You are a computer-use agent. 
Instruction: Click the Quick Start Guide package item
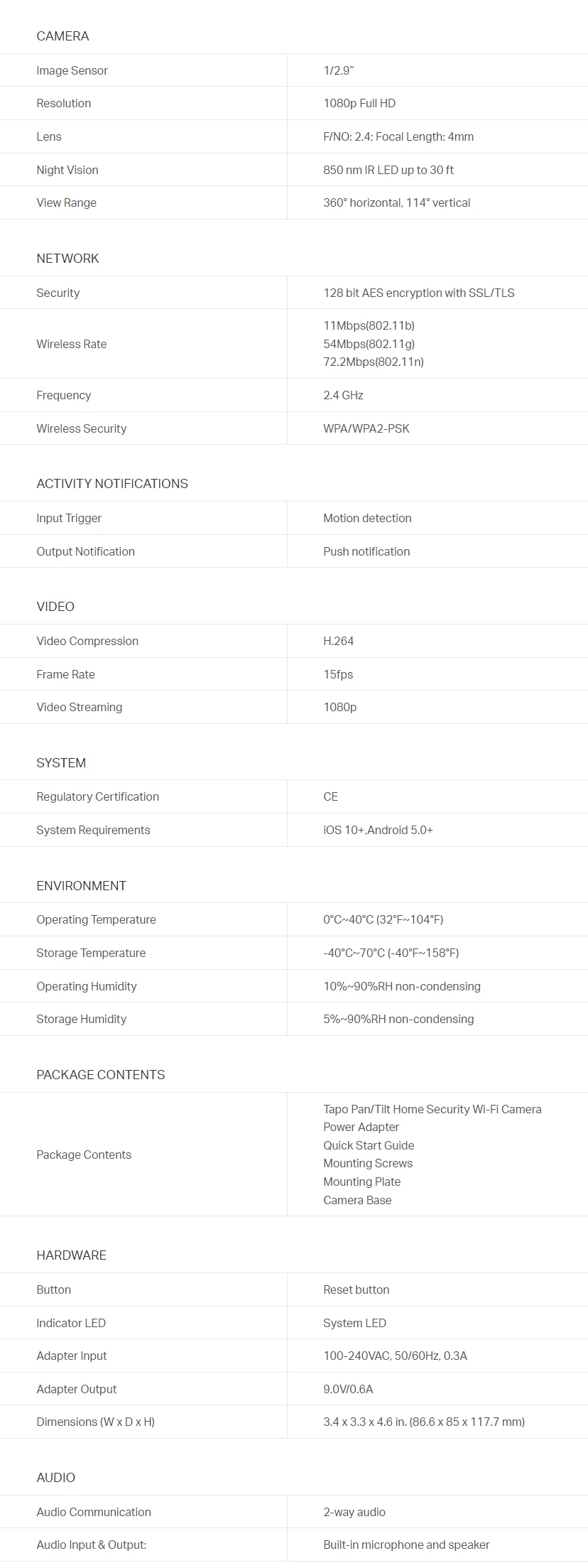coord(369,1145)
